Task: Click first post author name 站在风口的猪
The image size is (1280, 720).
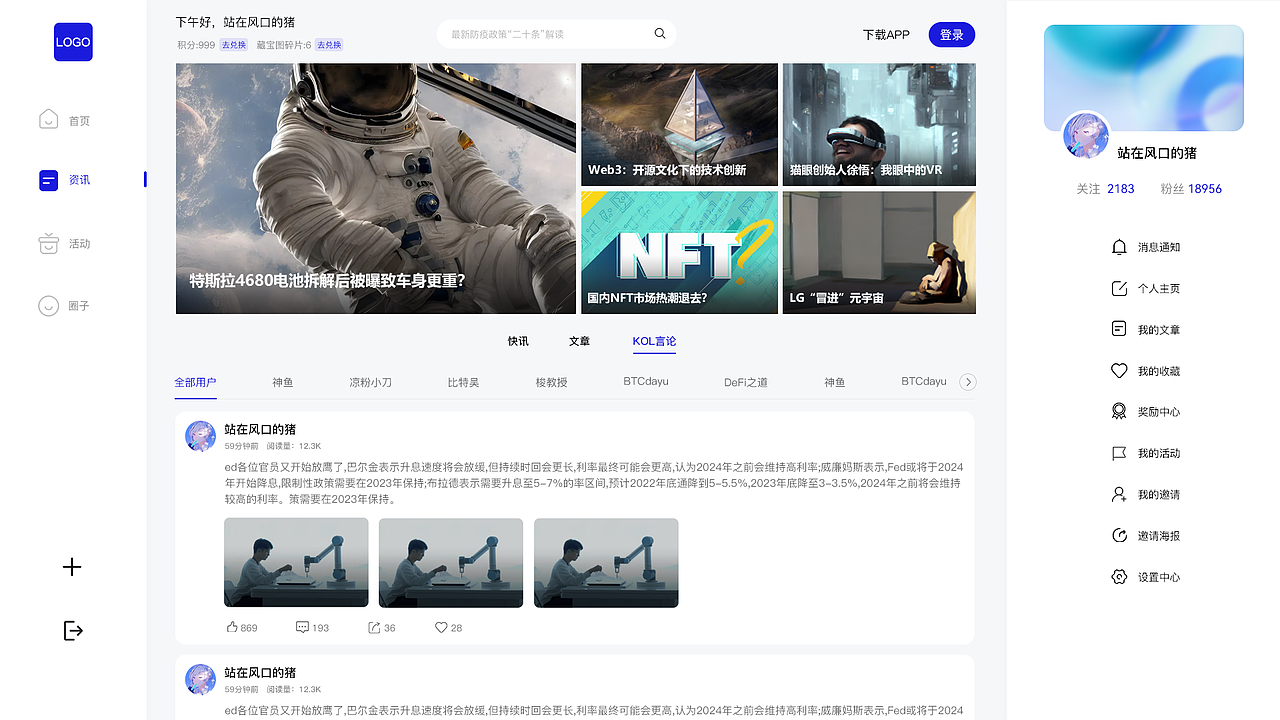Action: (x=260, y=429)
